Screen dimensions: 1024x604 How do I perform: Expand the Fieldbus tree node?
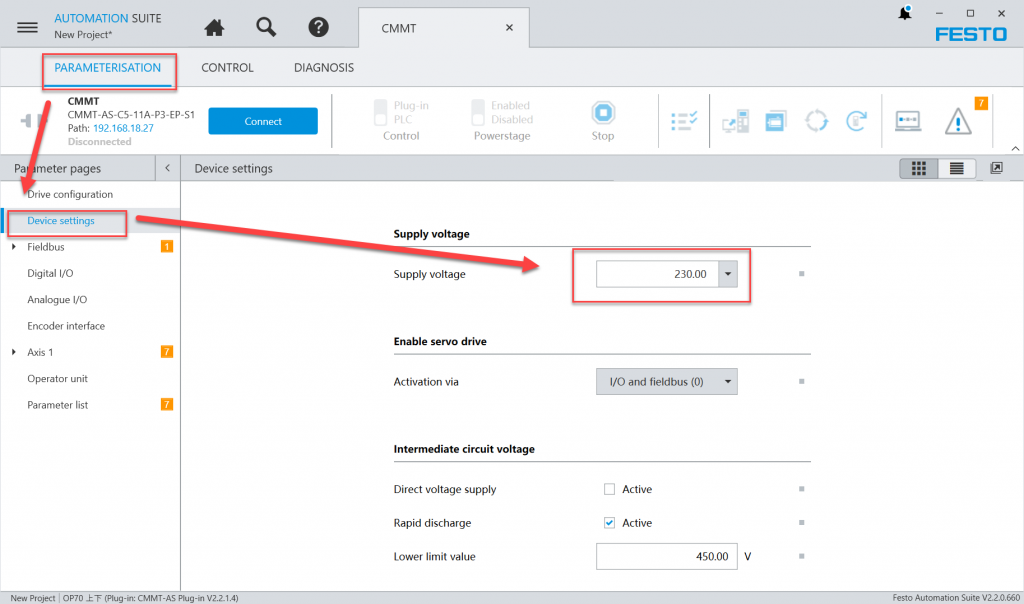pyautogui.click(x=14, y=247)
